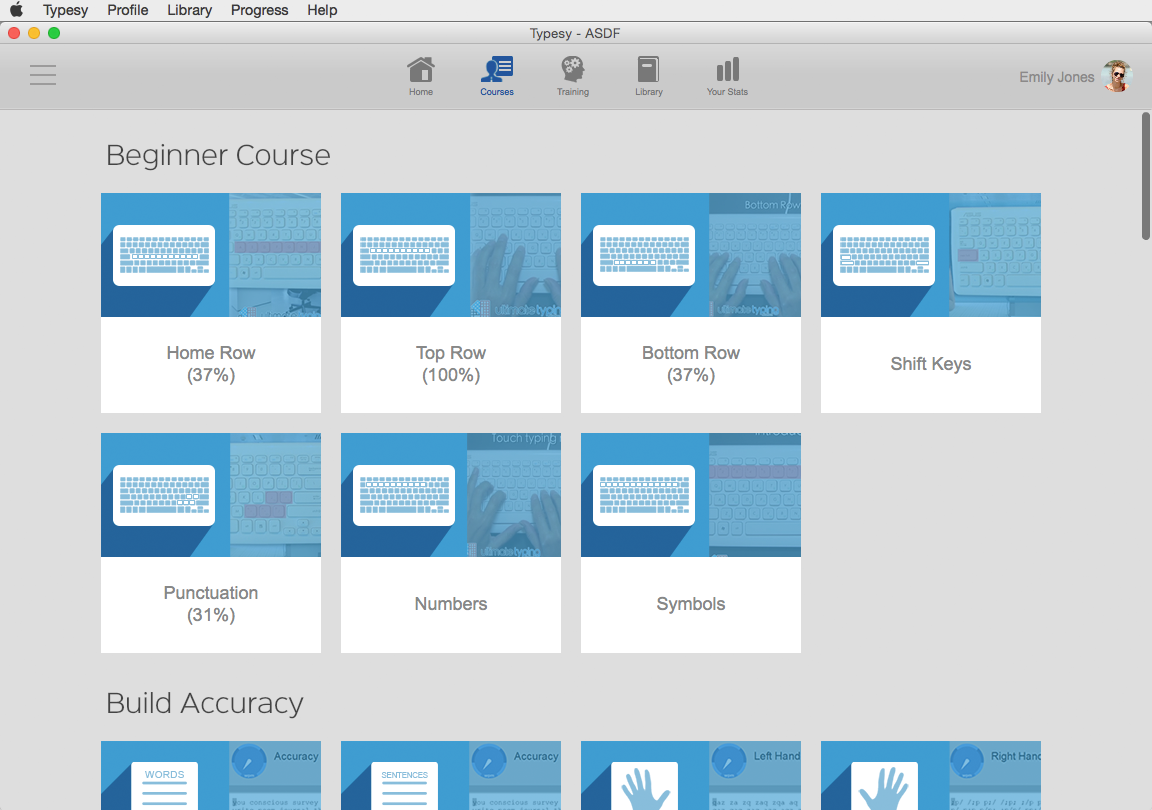
Task: Start the Home Row (37%) lesson
Action: 211,364
